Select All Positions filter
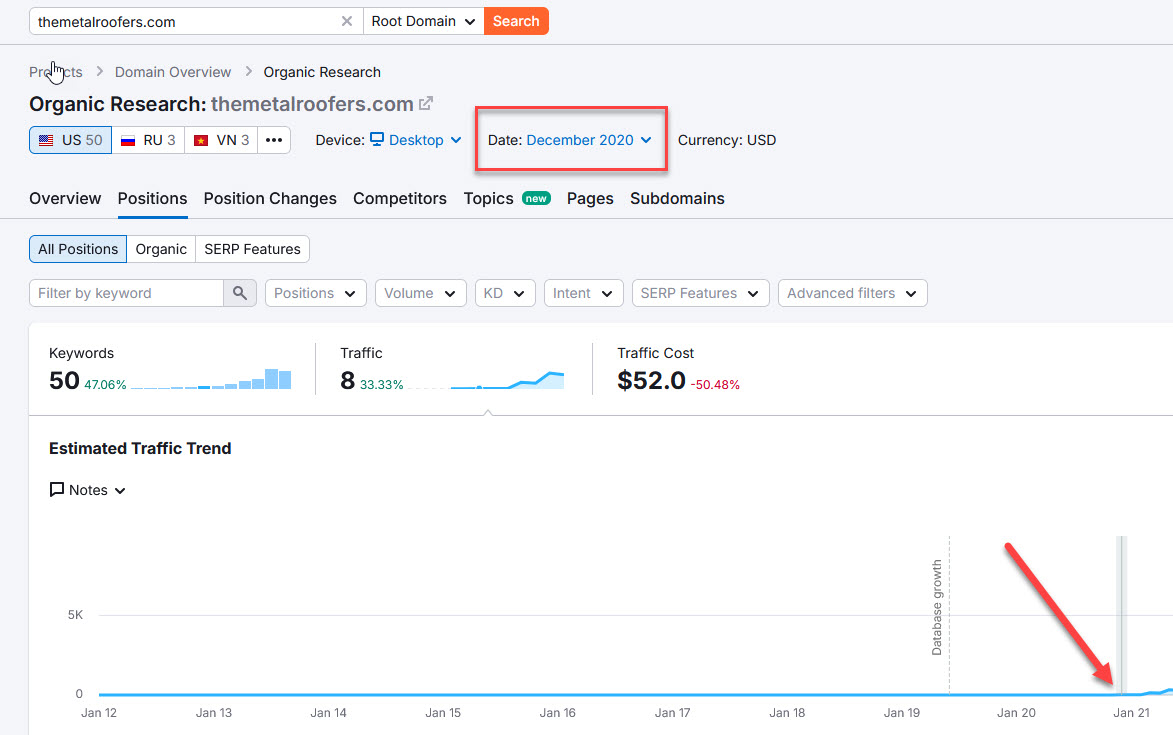The height and width of the screenshot is (735, 1173). pyautogui.click(x=78, y=249)
